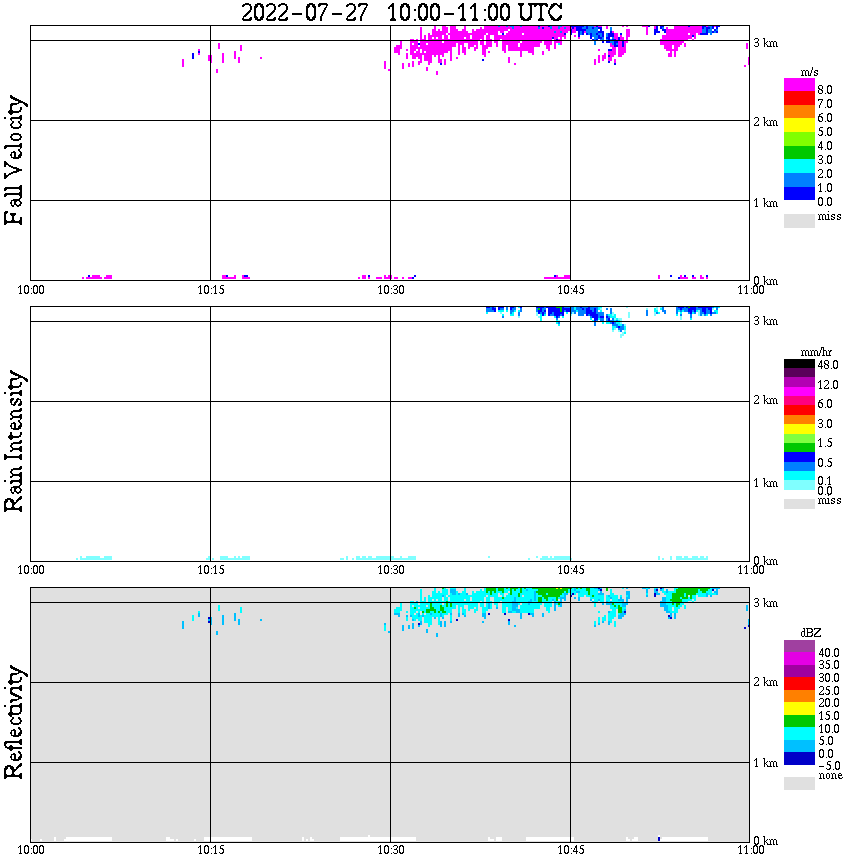Image resolution: width=850 pixels, height=868 pixels.
Task: Click the "40.0" label in the Reflectivity legend
Action: pos(829,653)
